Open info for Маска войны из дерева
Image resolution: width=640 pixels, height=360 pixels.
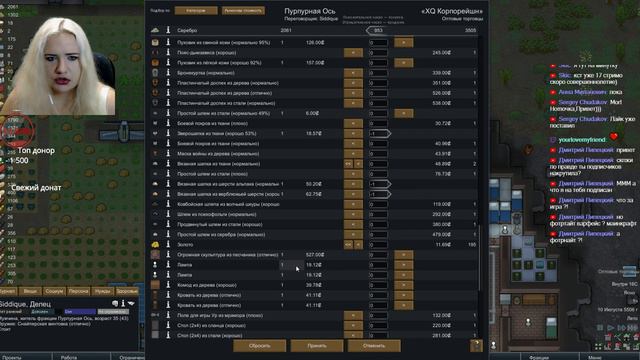click(168, 153)
